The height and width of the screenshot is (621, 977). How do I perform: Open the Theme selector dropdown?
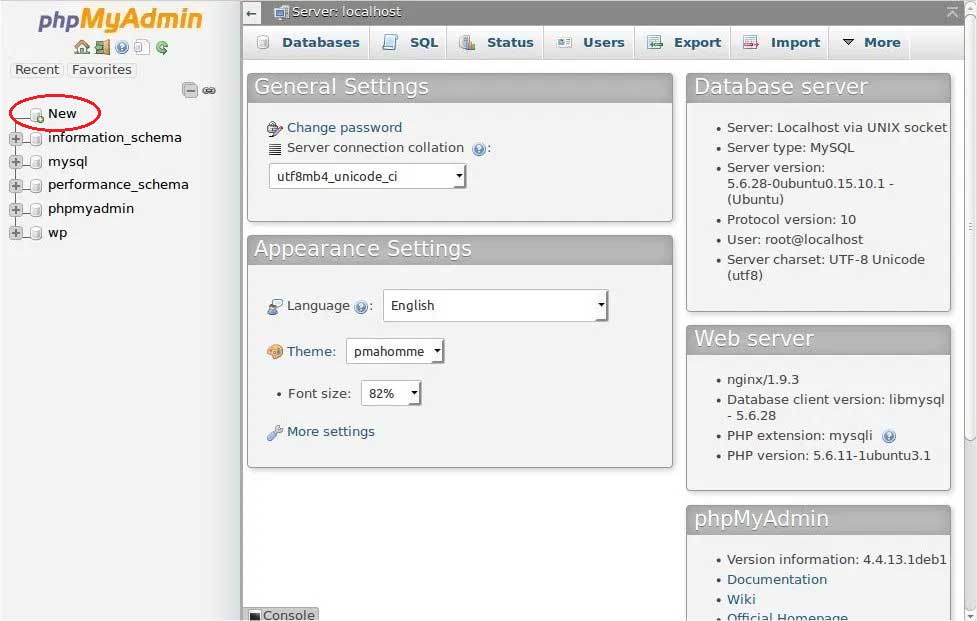pyautogui.click(x=395, y=351)
